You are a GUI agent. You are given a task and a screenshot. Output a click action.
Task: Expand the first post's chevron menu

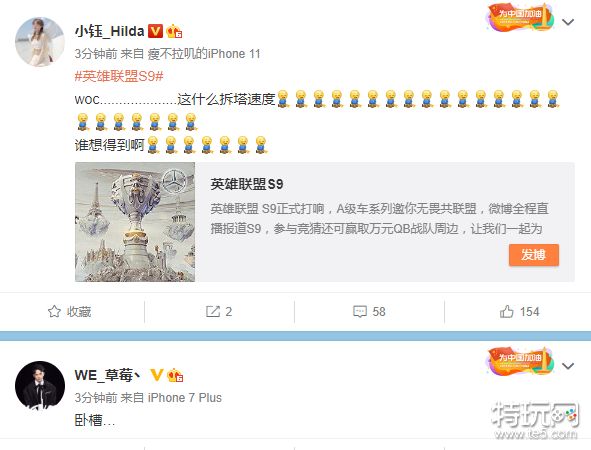pos(568,22)
